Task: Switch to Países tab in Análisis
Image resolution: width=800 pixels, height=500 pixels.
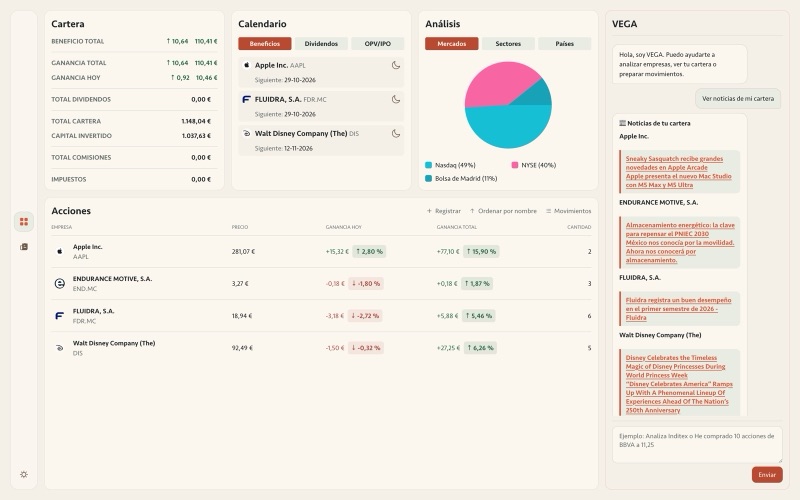Action: pyautogui.click(x=564, y=44)
